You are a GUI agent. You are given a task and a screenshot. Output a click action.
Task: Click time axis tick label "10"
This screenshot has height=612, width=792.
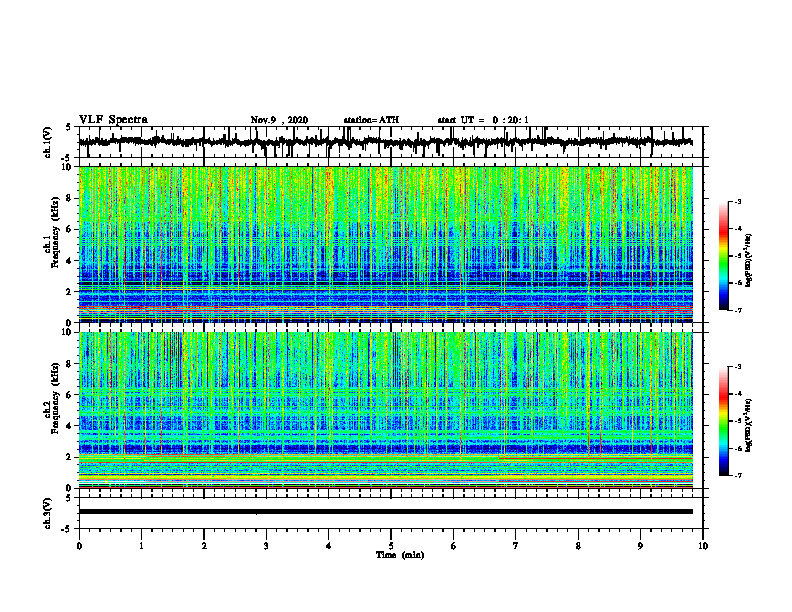click(703, 546)
